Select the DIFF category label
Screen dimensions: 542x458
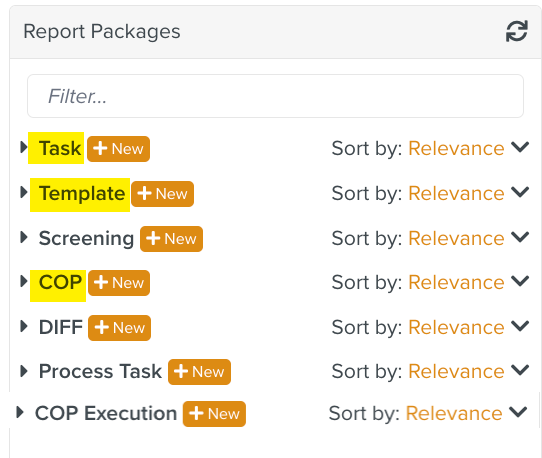pos(60,327)
